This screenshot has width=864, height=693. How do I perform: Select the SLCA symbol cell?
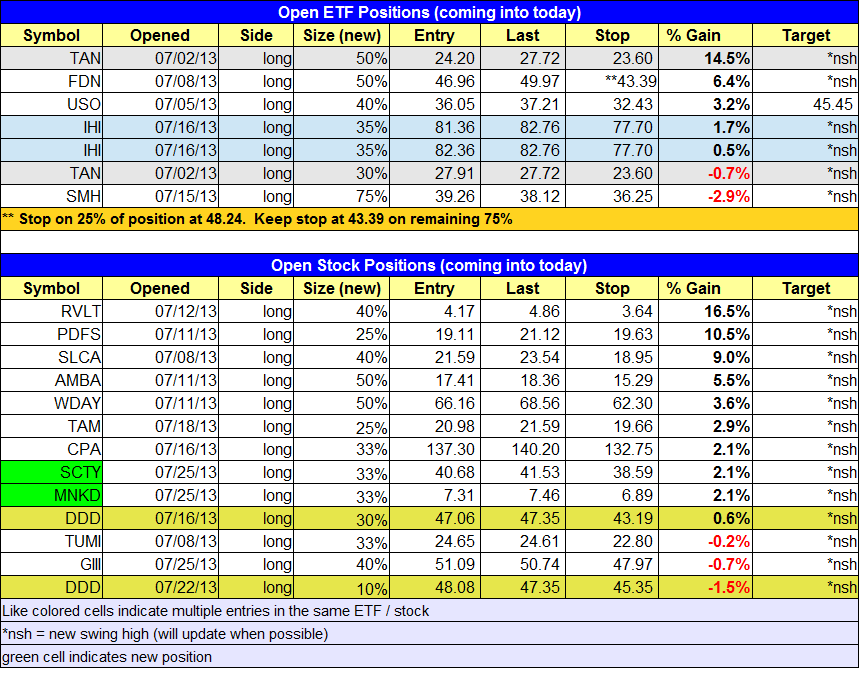[x=52, y=358]
